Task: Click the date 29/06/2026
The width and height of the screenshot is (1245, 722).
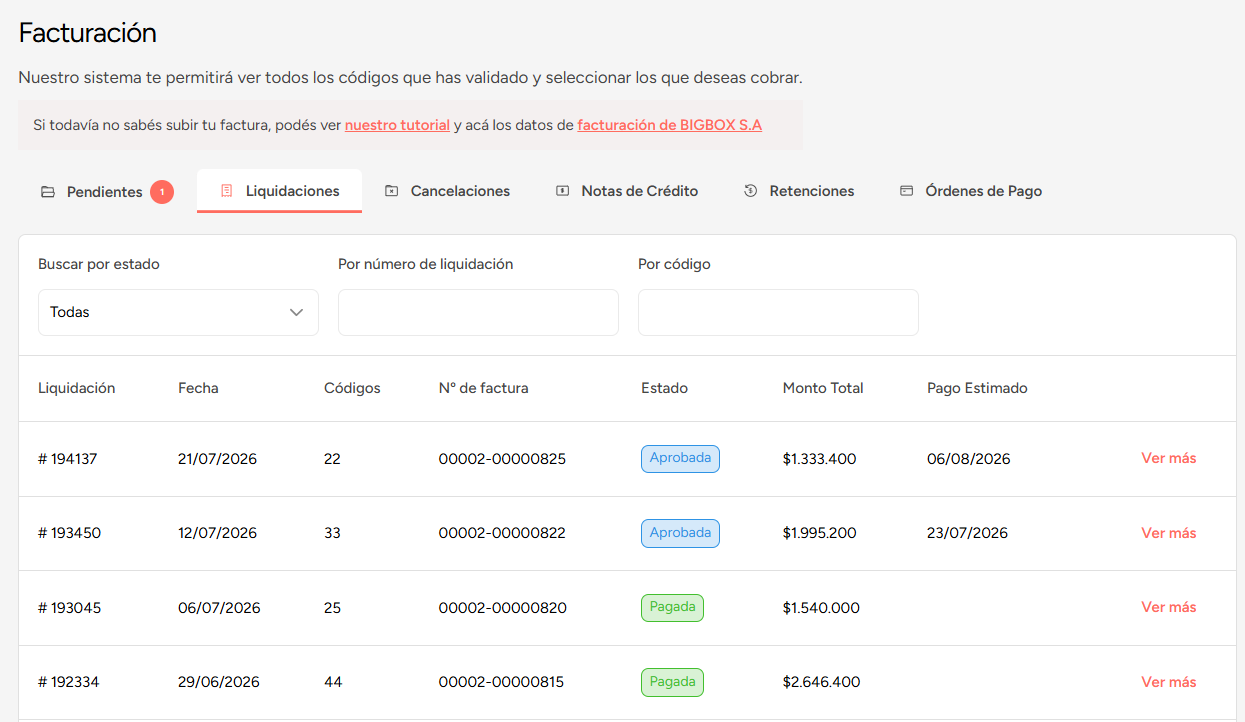Action: click(219, 682)
